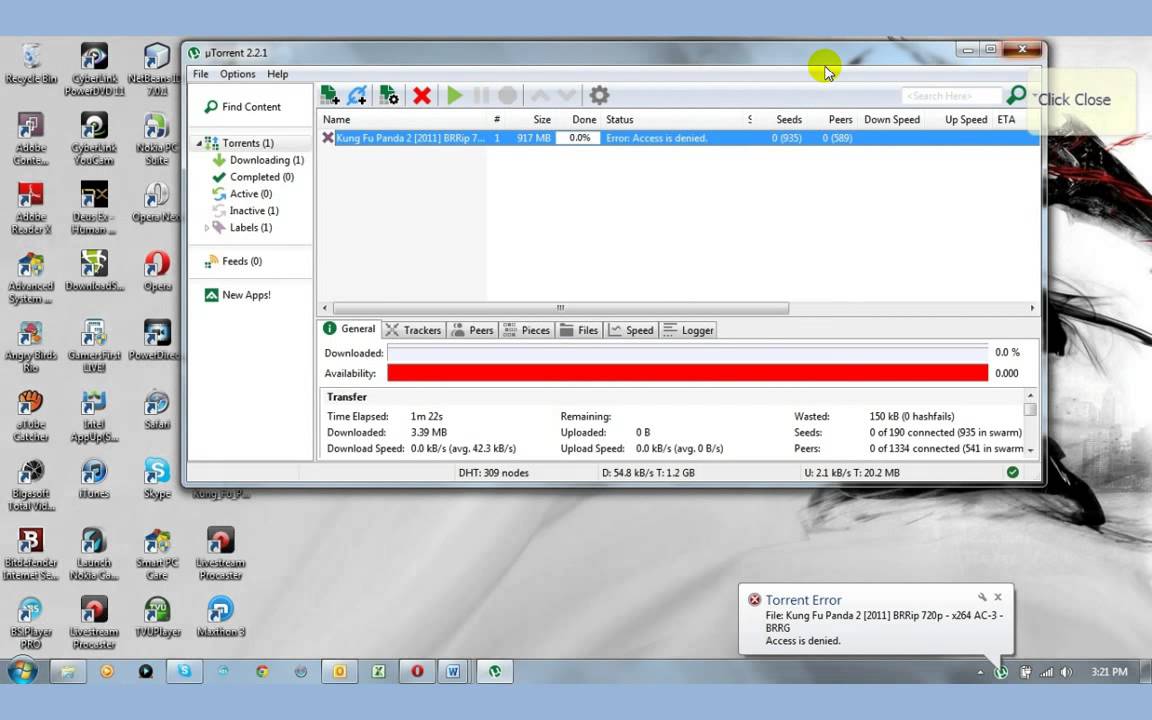Open Preferences with the gear icon
Screen dimensions: 1152x720
click(600, 96)
